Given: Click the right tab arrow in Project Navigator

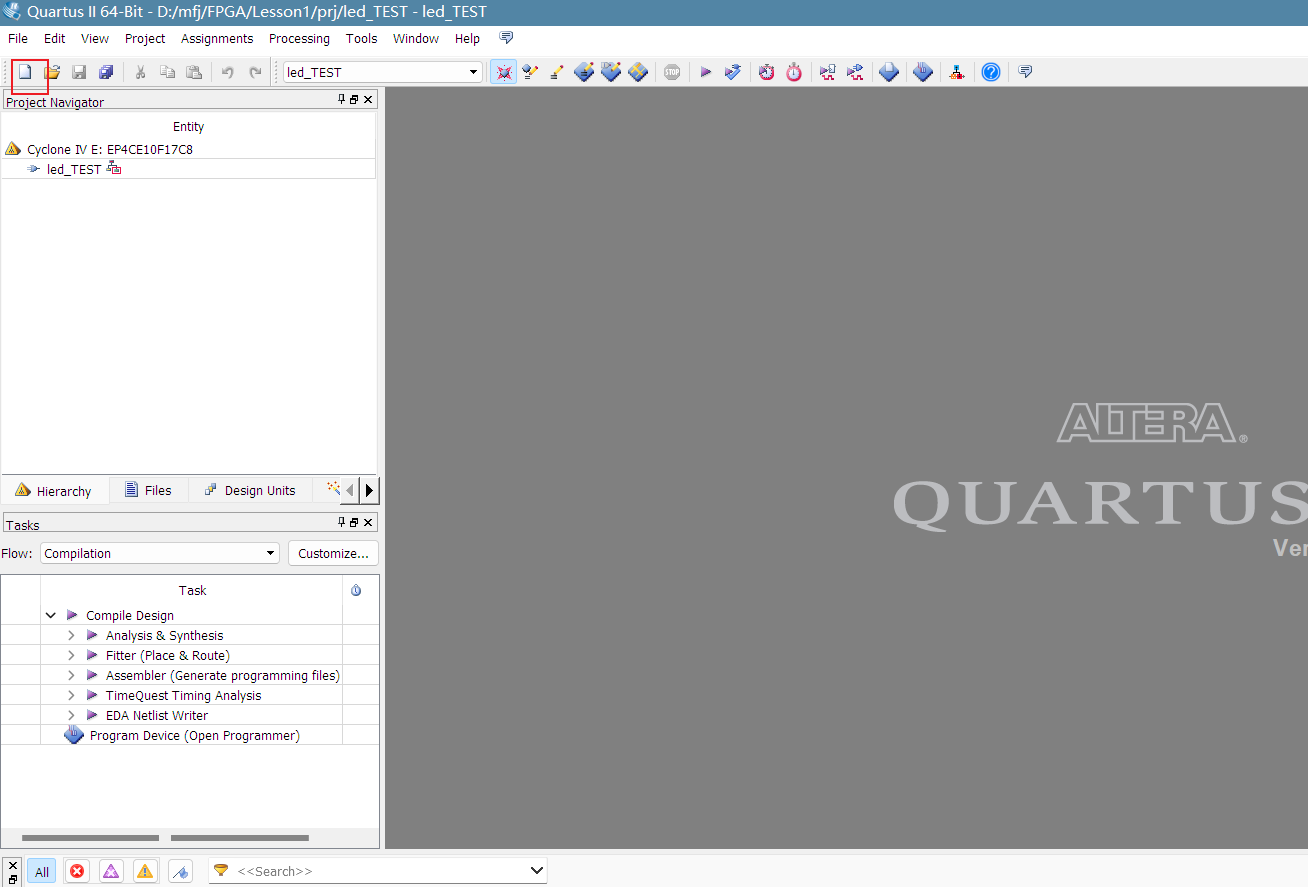Looking at the screenshot, I should pyautogui.click(x=369, y=490).
